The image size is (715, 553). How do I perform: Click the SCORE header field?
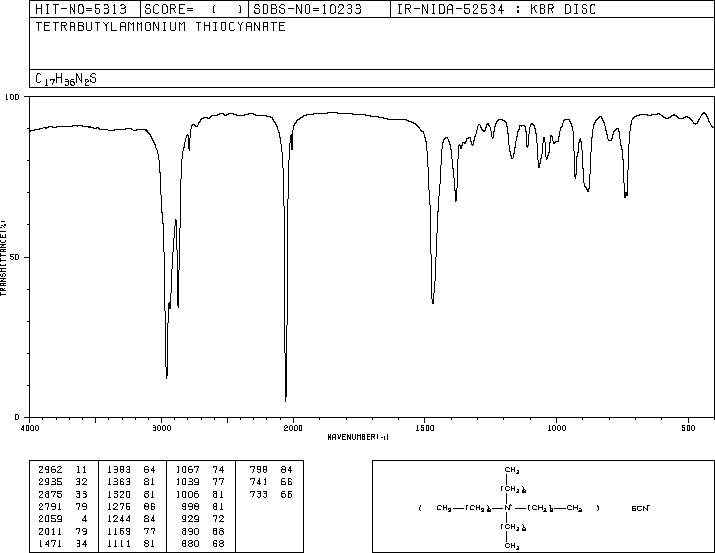click(x=194, y=9)
